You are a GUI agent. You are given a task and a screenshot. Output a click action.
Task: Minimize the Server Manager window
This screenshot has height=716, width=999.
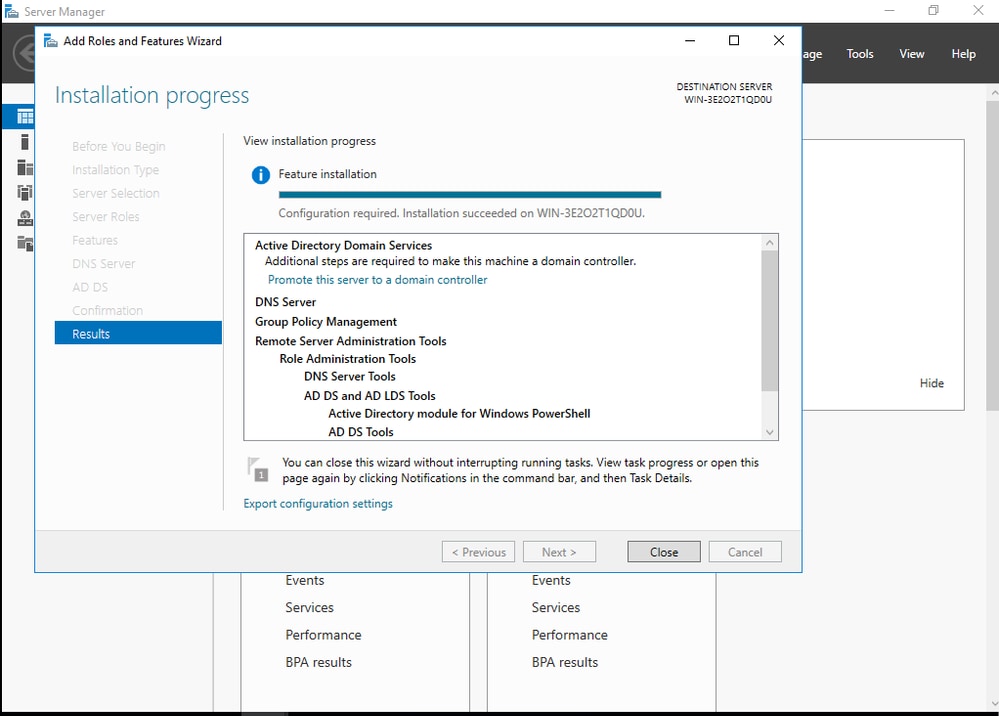click(x=889, y=11)
